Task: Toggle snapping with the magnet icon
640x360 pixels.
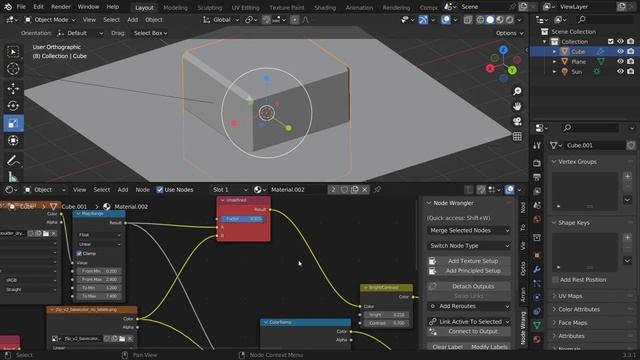Action: coord(267,20)
